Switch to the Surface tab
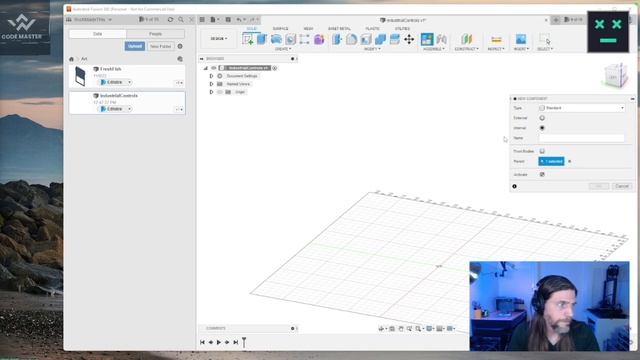640x360 pixels. (280, 29)
